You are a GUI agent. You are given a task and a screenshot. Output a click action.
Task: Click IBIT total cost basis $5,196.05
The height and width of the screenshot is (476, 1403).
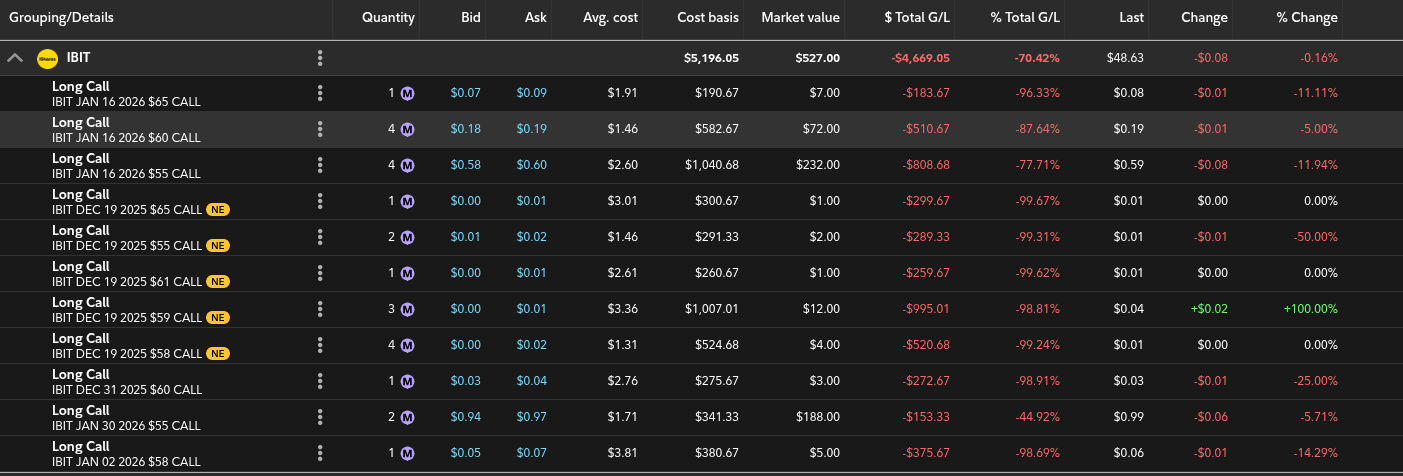click(711, 58)
